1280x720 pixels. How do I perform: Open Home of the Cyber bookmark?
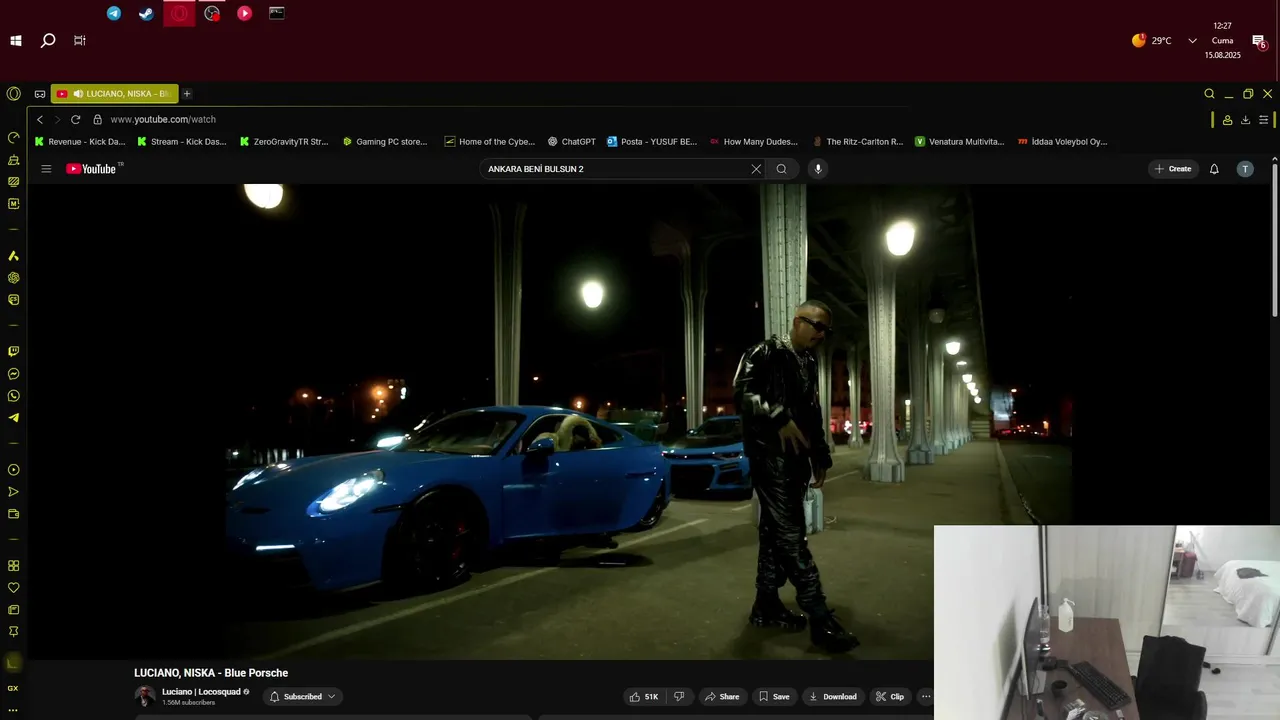pyautogui.click(x=490, y=142)
